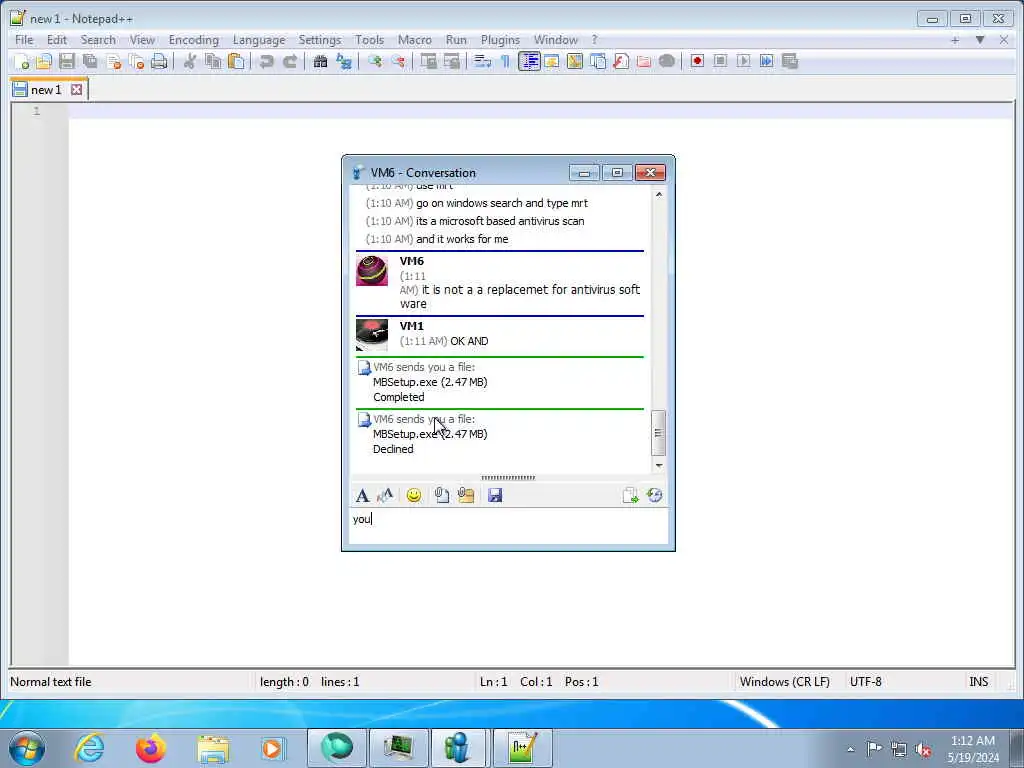Open Windows Explorer folder on taskbar

pos(213,748)
